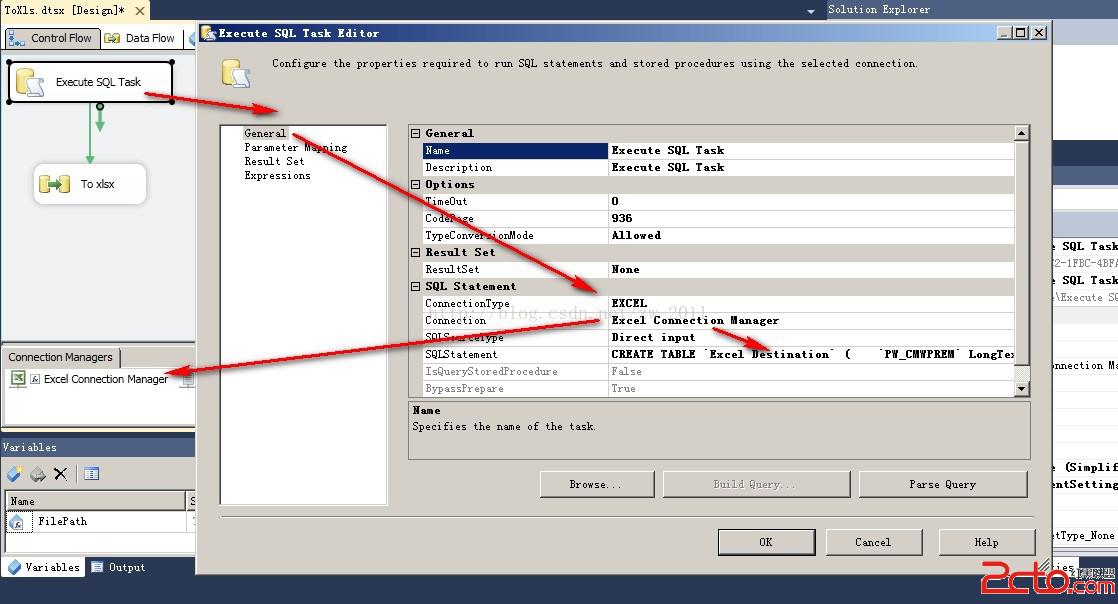Click the Help button
Viewport: 1118px width, 604px height.
(x=987, y=542)
